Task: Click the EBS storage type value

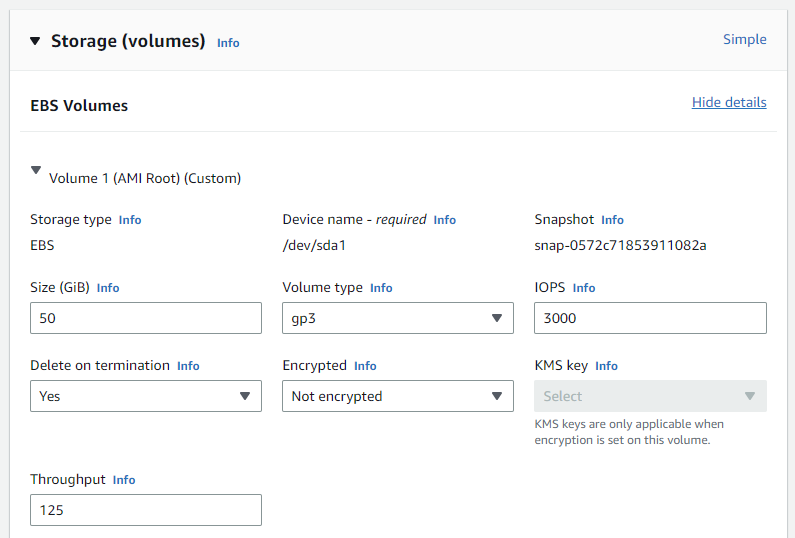Action: (x=42, y=245)
